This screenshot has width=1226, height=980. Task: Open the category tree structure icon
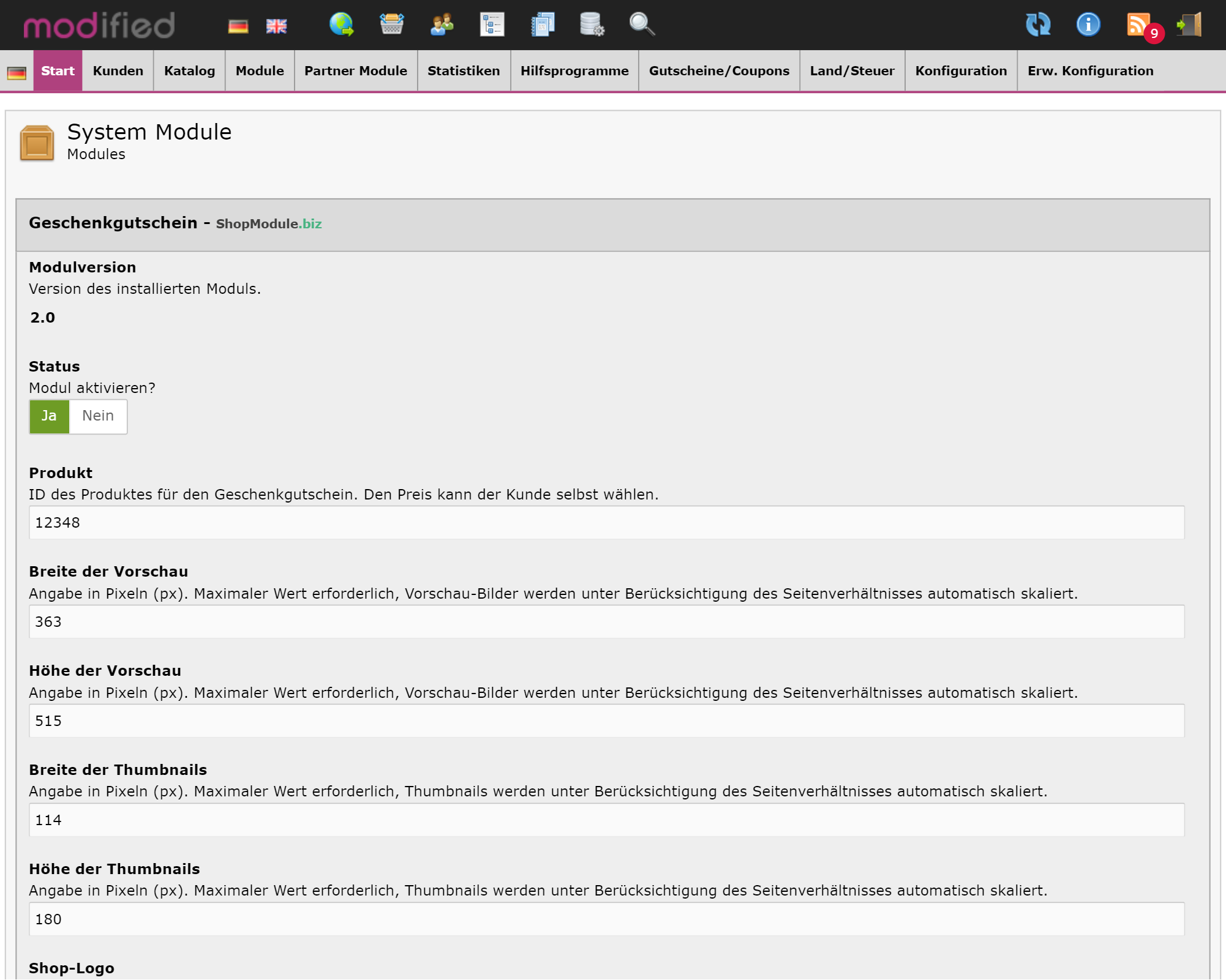coord(492,25)
